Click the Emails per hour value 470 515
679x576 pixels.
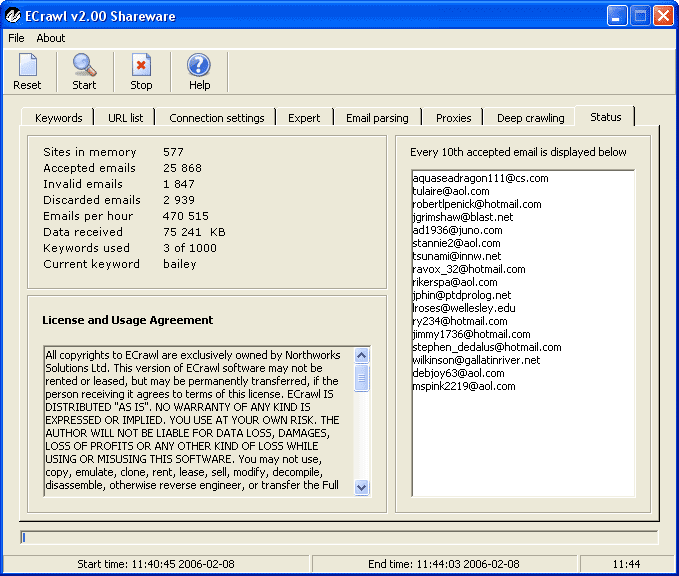tap(186, 216)
